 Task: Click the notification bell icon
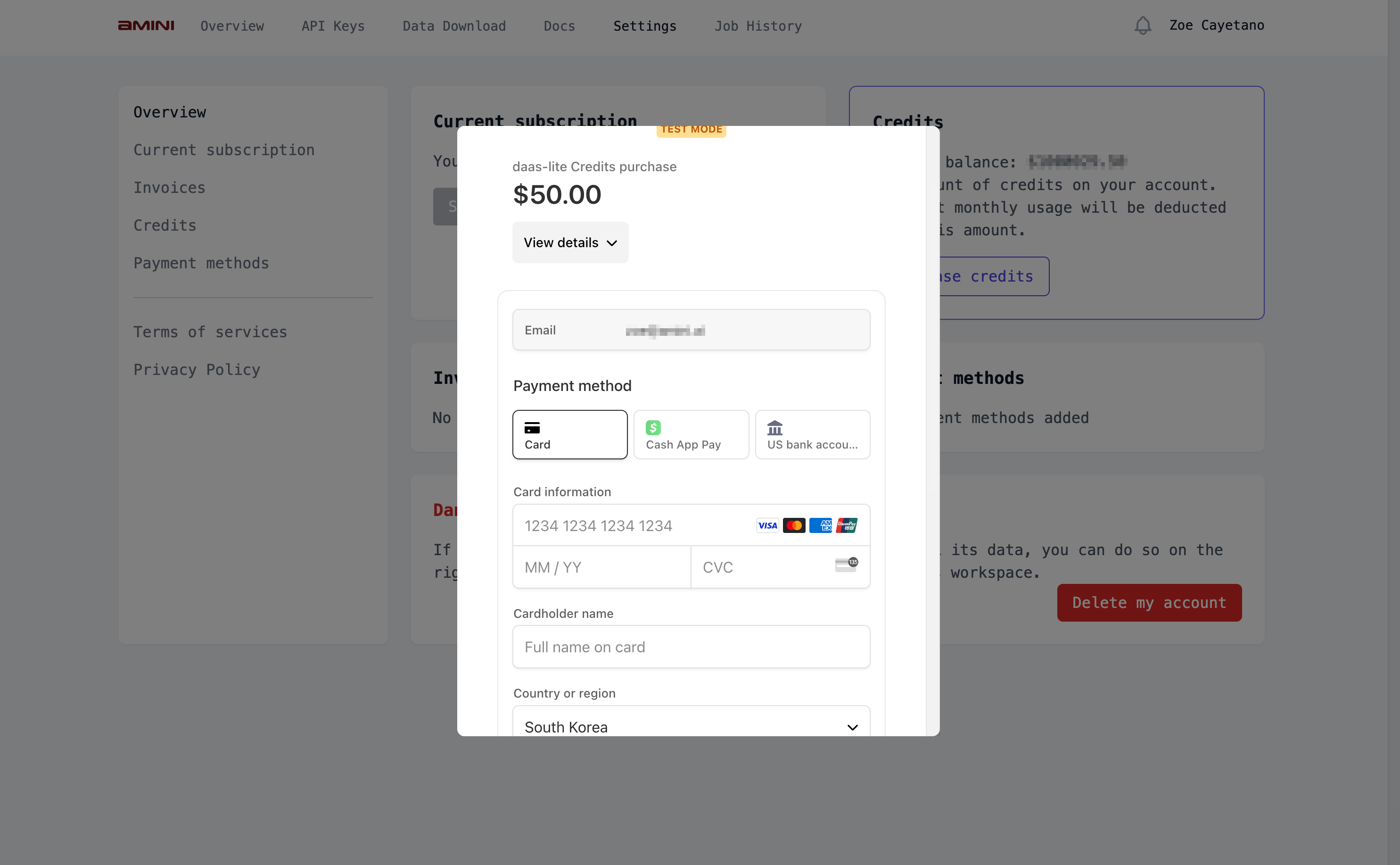(1142, 26)
